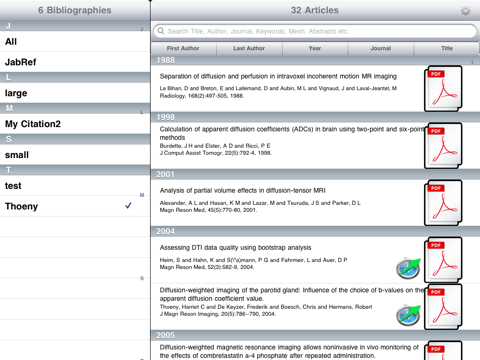Jump to index letter S in sidebar

click(x=142, y=278)
